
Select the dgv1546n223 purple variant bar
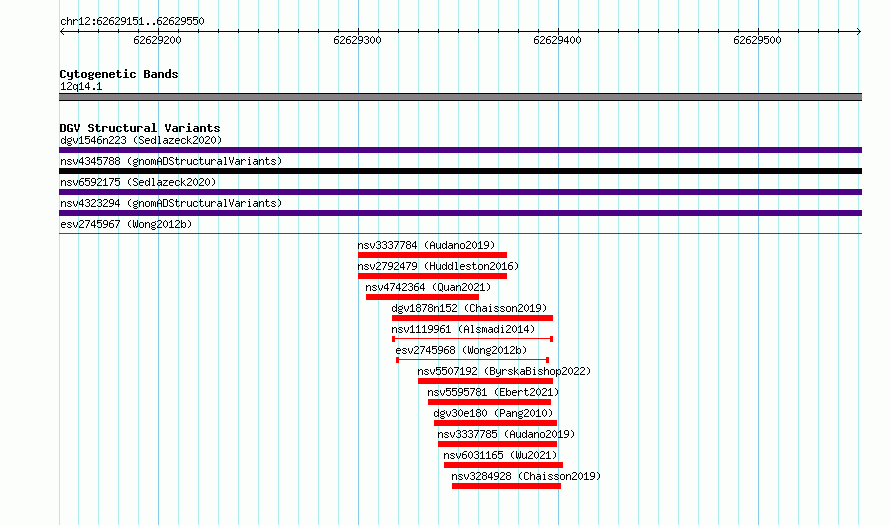pos(460,150)
